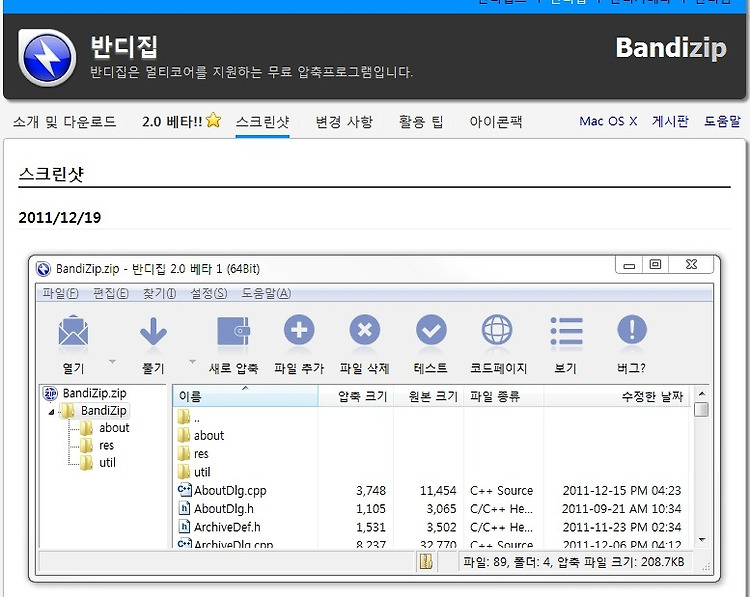Click the 파일 삭제 (Delete file) X icon
The height and width of the screenshot is (597, 750).
(364, 330)
